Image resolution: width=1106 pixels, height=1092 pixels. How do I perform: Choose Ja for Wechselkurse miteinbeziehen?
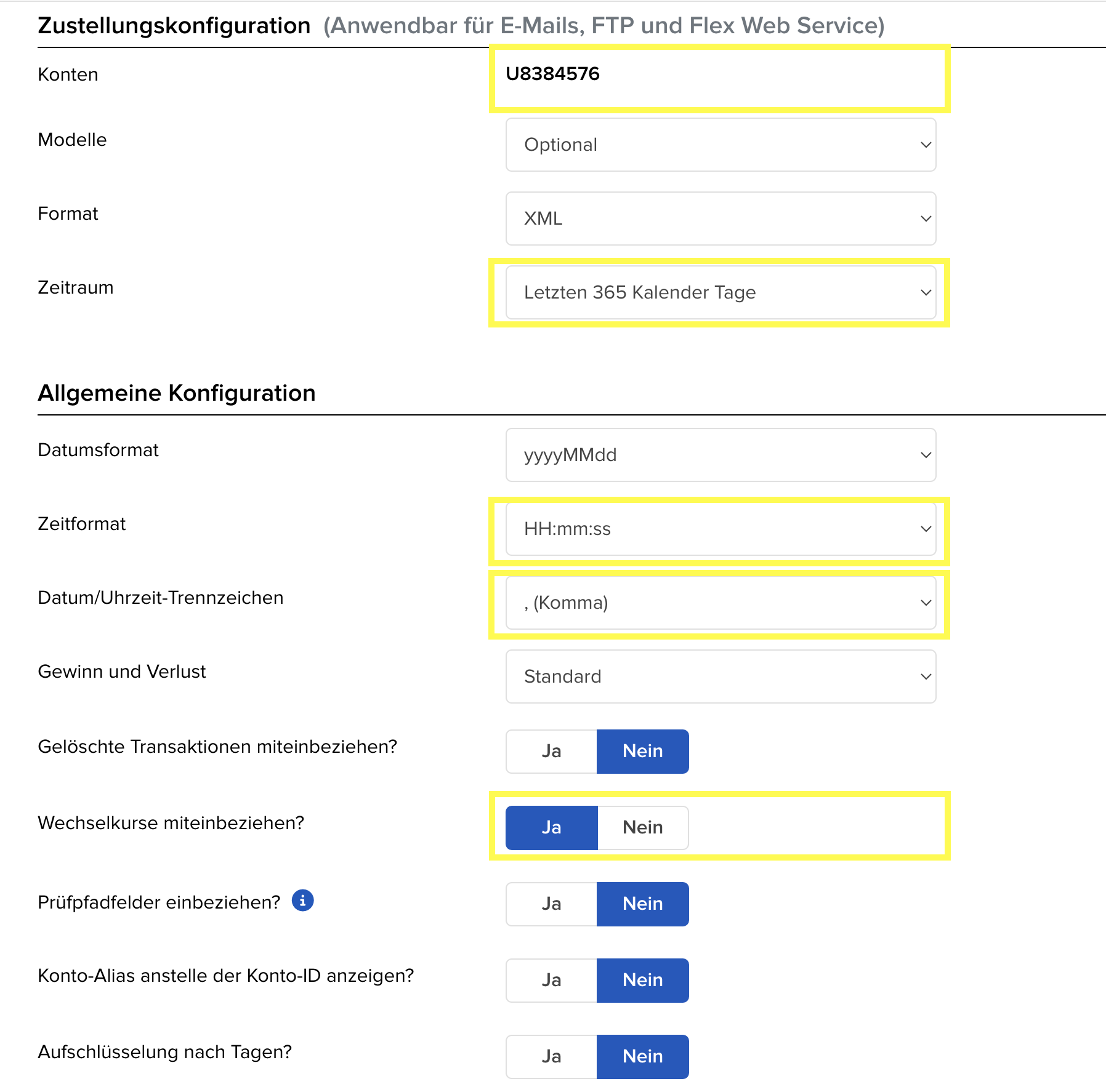click(551, 827)
